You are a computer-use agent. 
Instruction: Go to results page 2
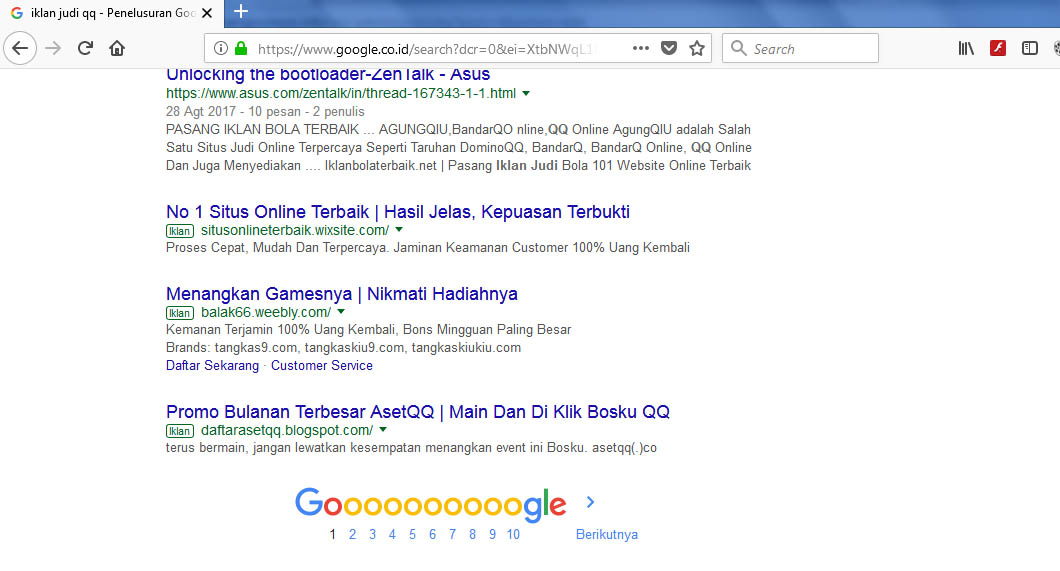[352, 535]
